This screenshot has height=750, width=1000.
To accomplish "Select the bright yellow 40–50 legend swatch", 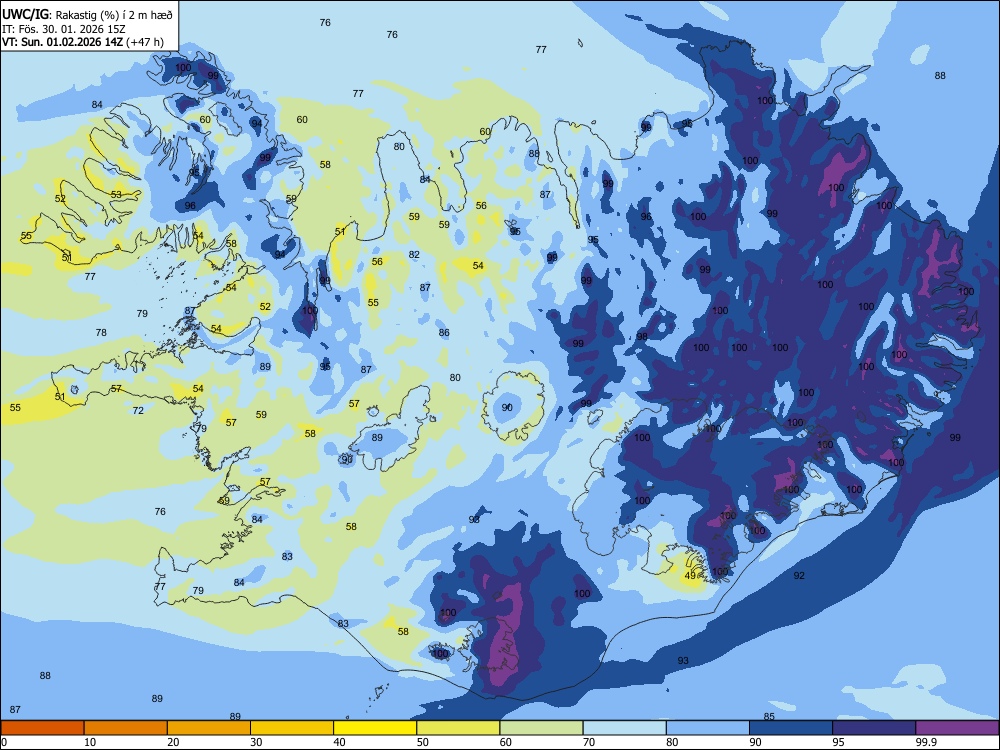I will point(375,728).
